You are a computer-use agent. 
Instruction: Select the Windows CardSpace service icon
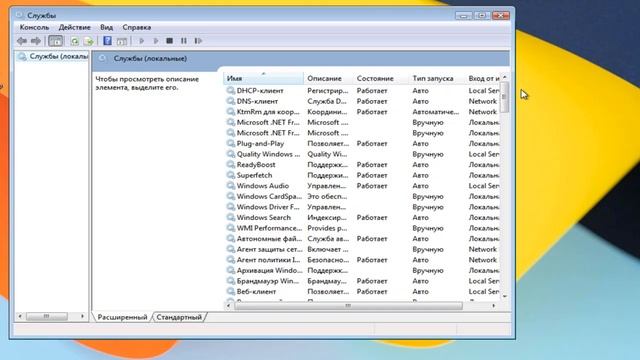pyautogui.click(x=231, y=197)
